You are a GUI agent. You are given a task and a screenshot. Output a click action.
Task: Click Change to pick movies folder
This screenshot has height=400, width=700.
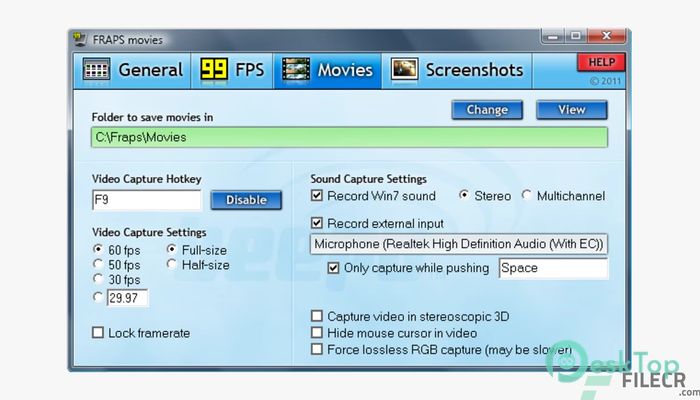487,110
